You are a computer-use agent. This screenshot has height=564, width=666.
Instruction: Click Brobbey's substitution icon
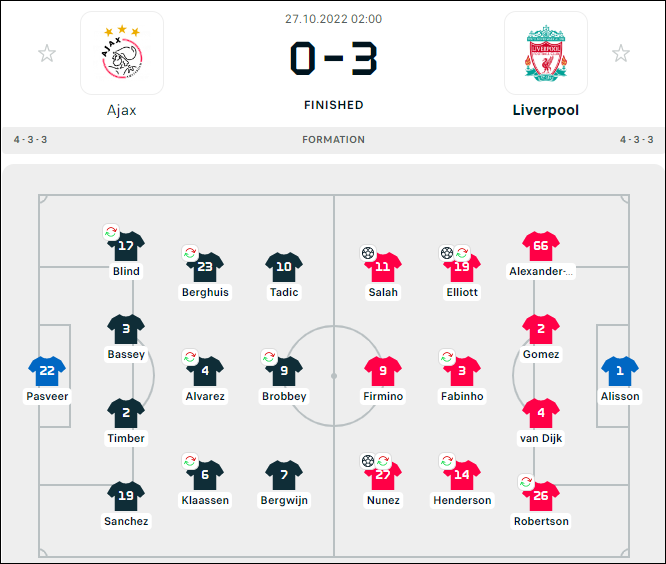click(269, 357)
